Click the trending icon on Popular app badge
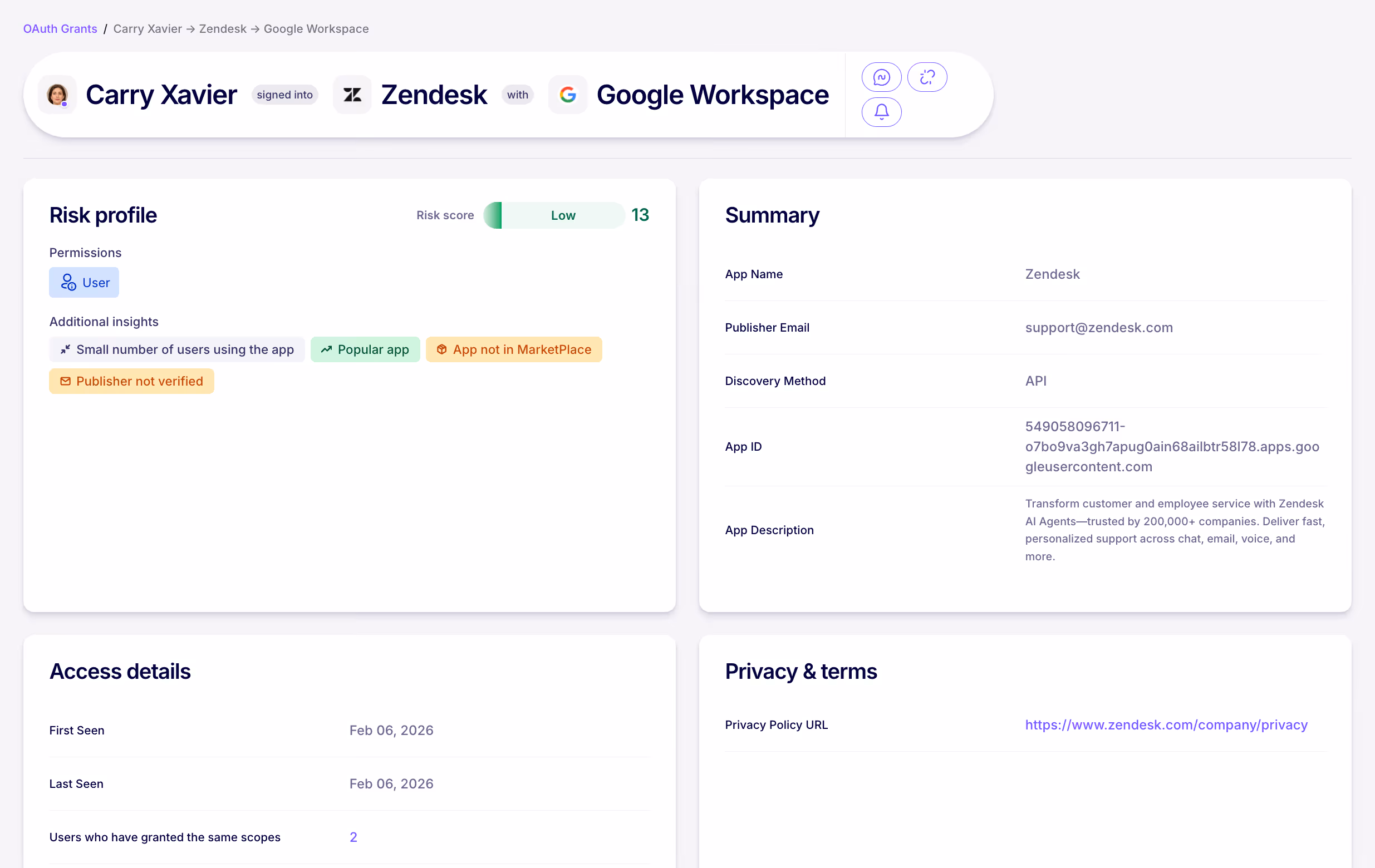 [326, 349]
